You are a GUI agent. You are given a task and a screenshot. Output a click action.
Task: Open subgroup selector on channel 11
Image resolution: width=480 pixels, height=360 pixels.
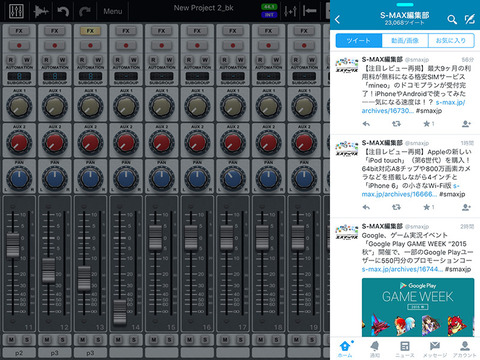19,76
